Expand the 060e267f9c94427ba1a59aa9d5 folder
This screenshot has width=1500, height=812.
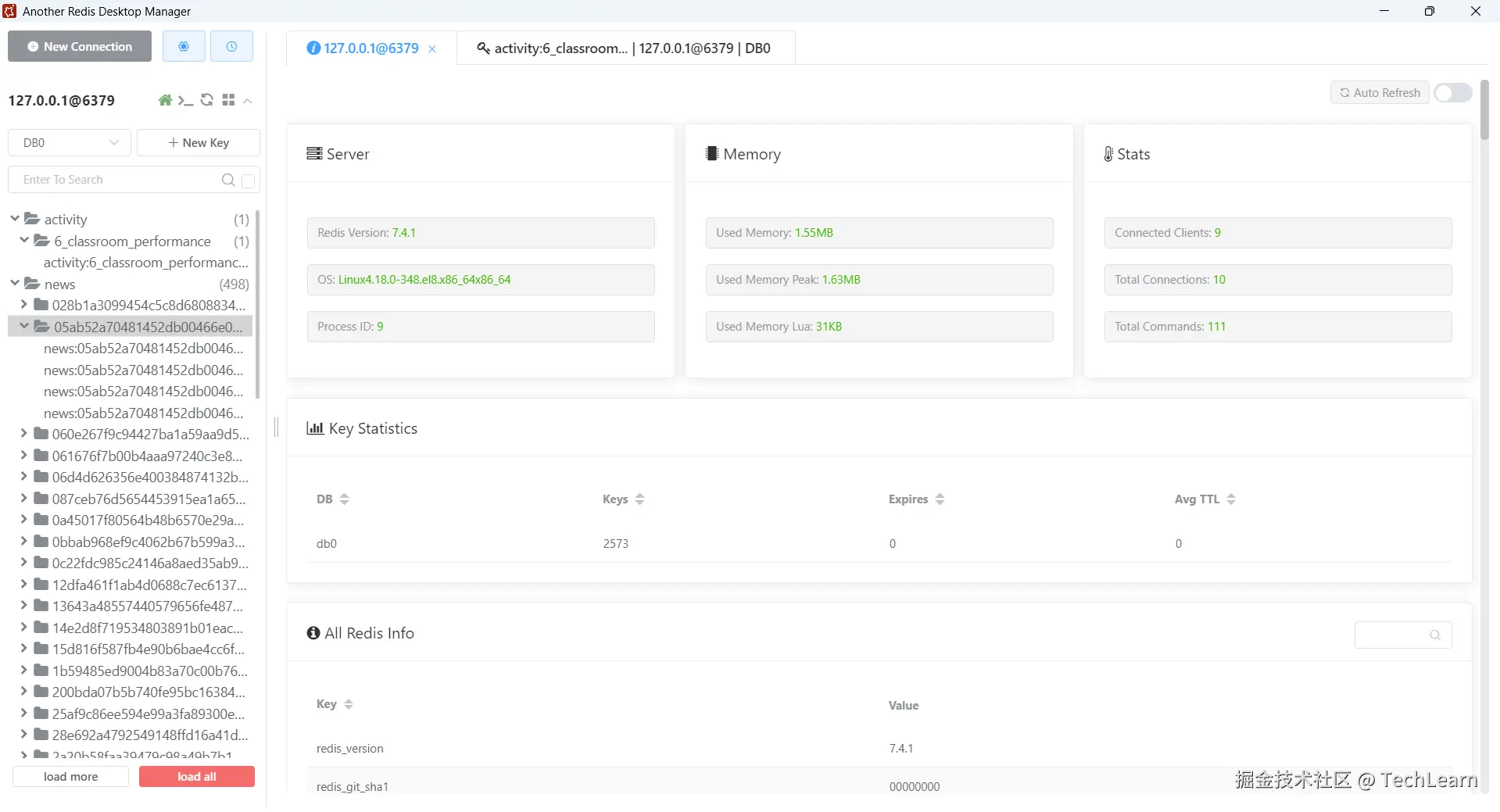tap(23, 434)
